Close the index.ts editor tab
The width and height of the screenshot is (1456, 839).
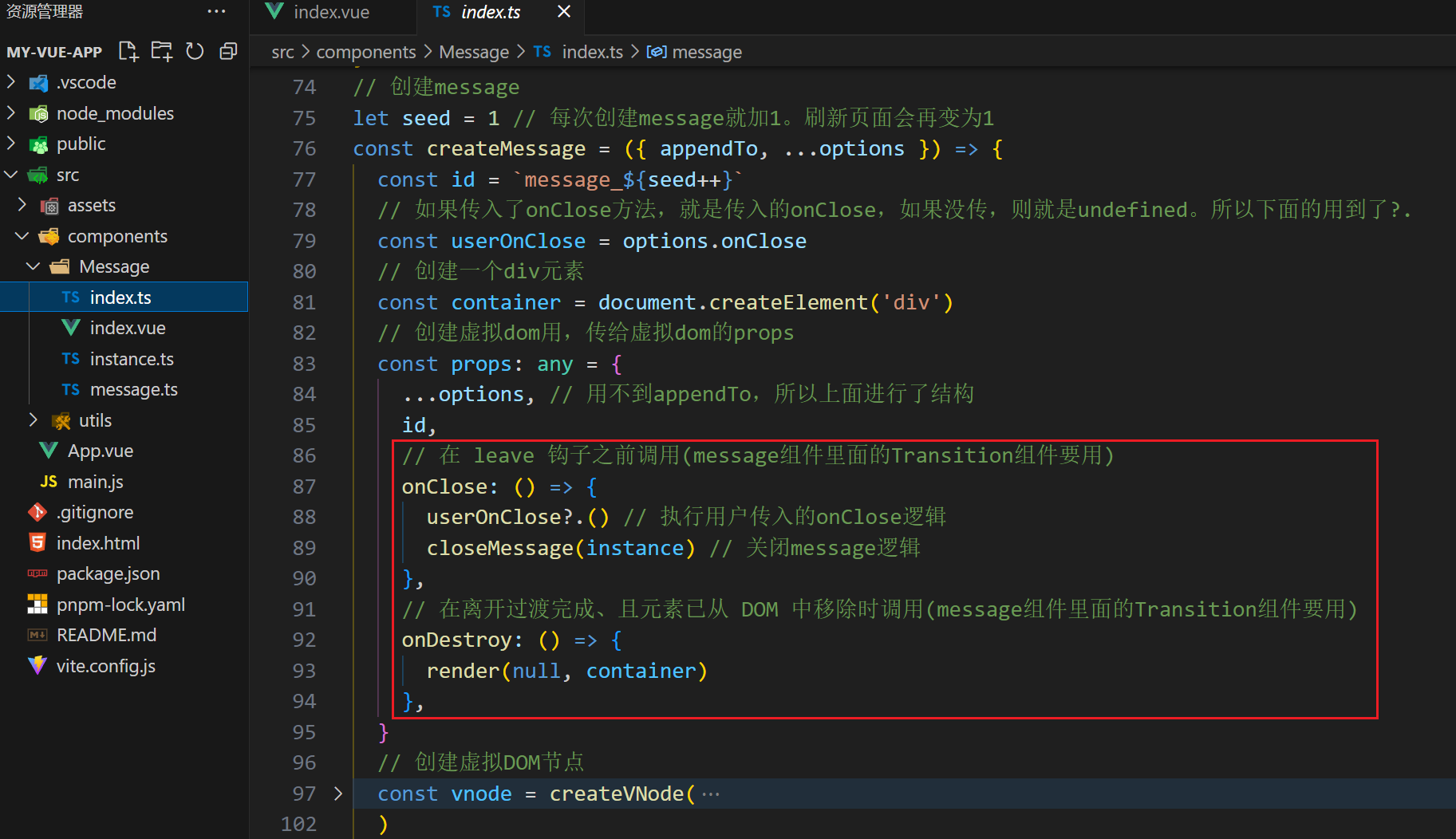tap(564, 11)
